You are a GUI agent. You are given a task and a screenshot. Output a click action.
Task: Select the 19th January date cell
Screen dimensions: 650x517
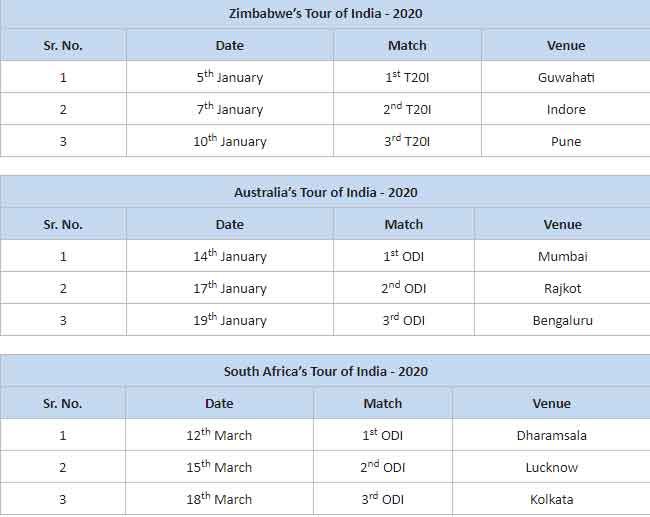pyautogui.click(x=230, y=320)
